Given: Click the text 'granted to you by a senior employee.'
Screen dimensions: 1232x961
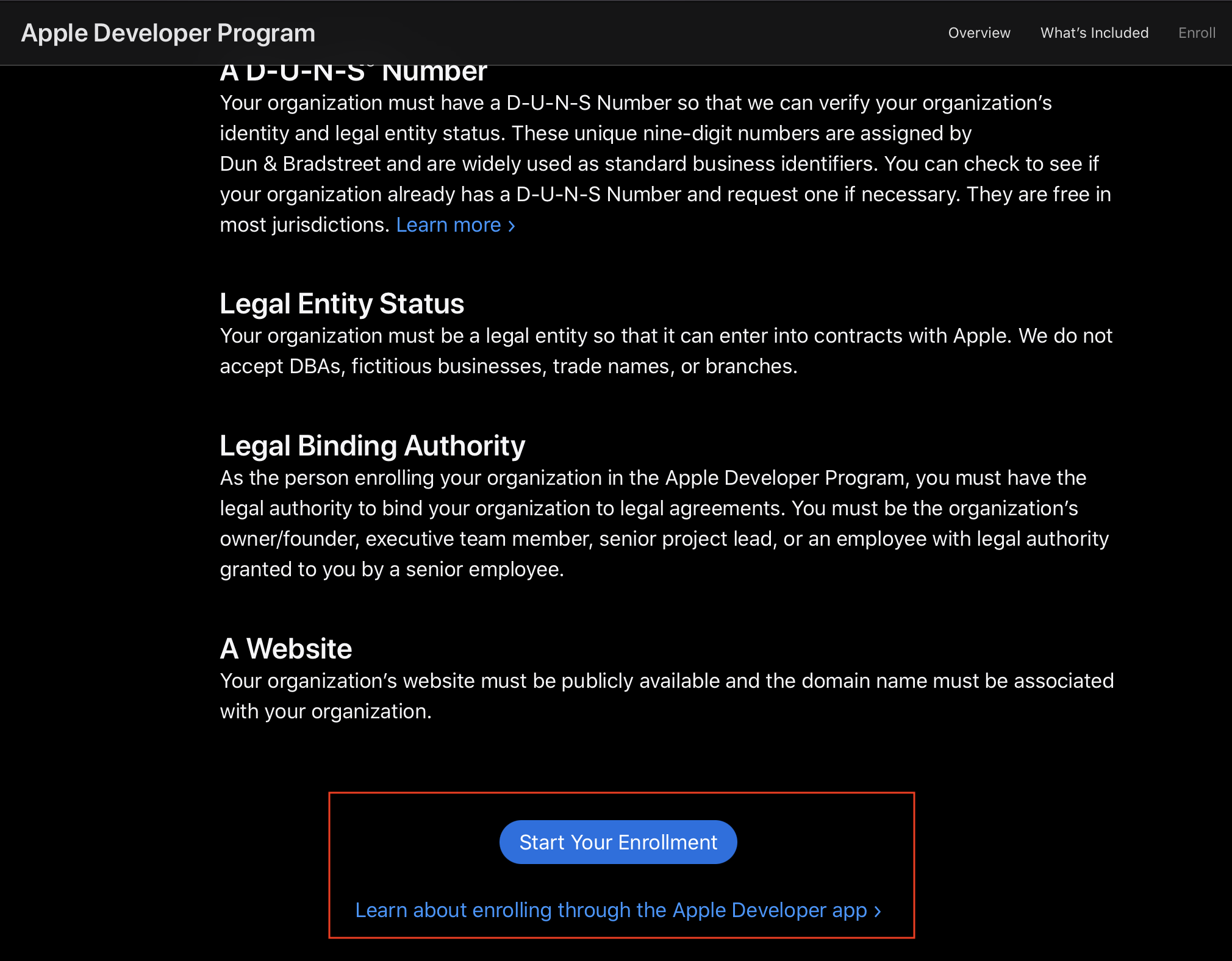Looking at the screenshot, I should point(392,570).
